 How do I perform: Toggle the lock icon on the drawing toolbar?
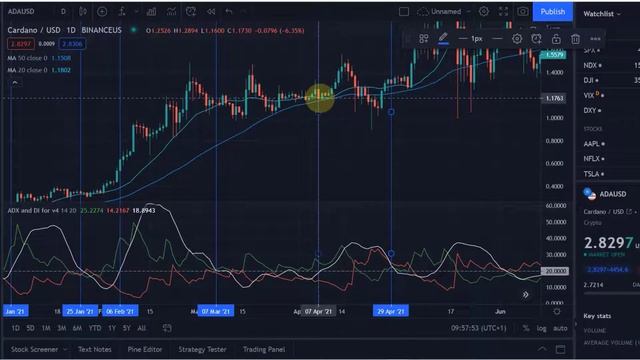click(x=556, y=39)
